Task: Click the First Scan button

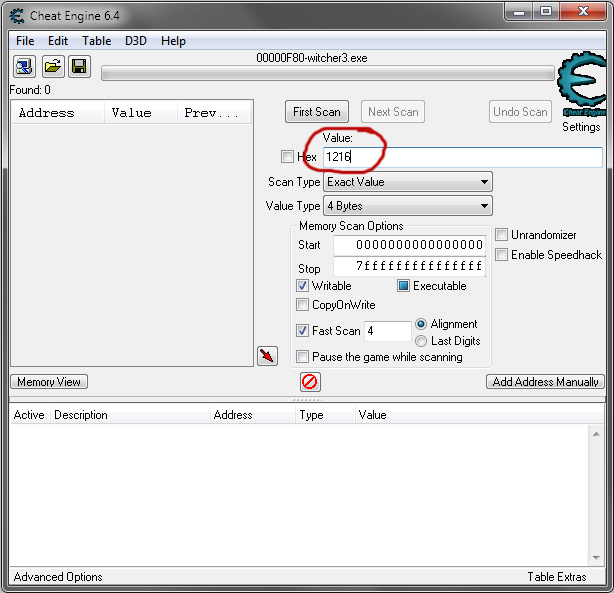Action: click(317, 112)
